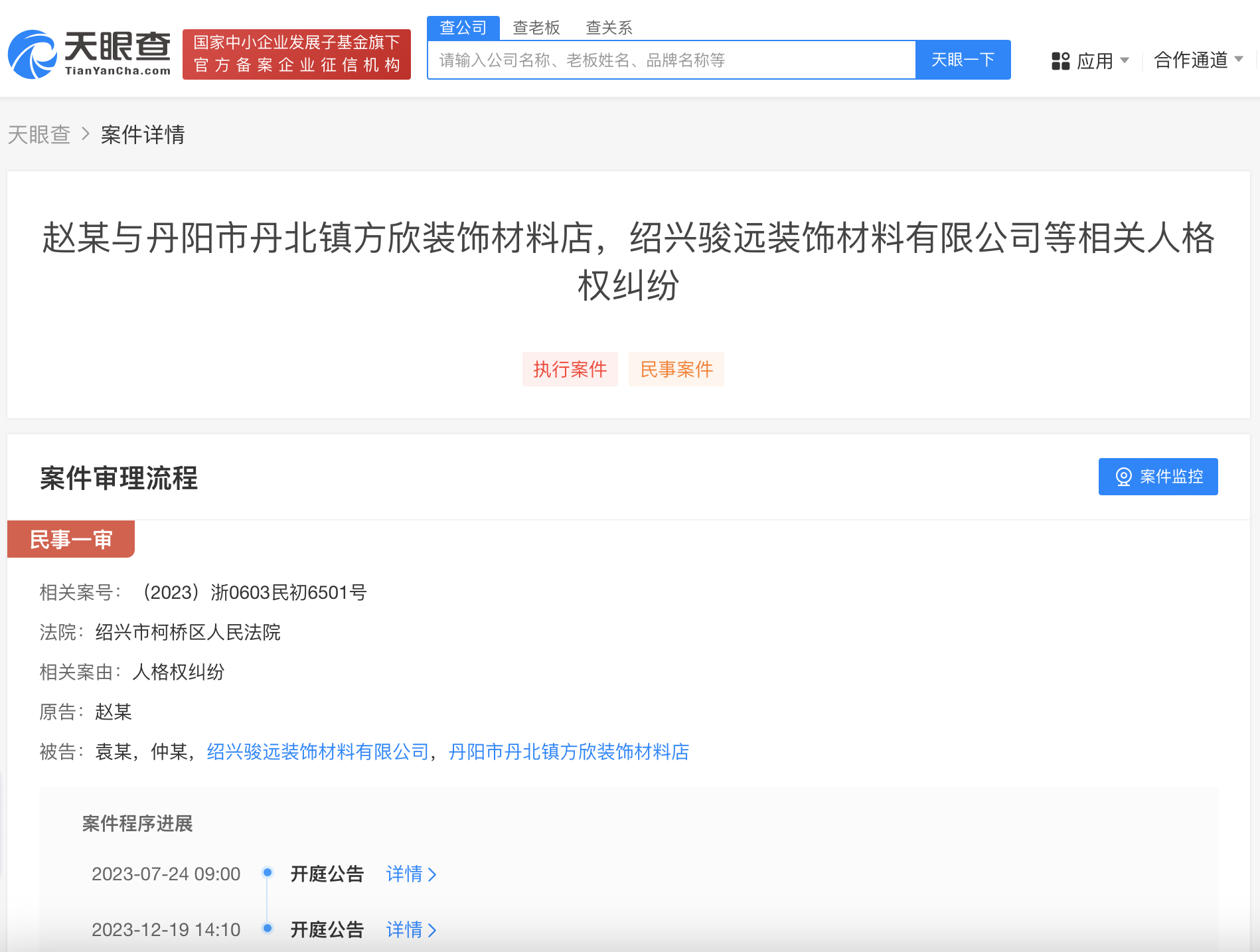Select the 查公司 tab
1260x952 pixels.
click(x=463, y=27)
